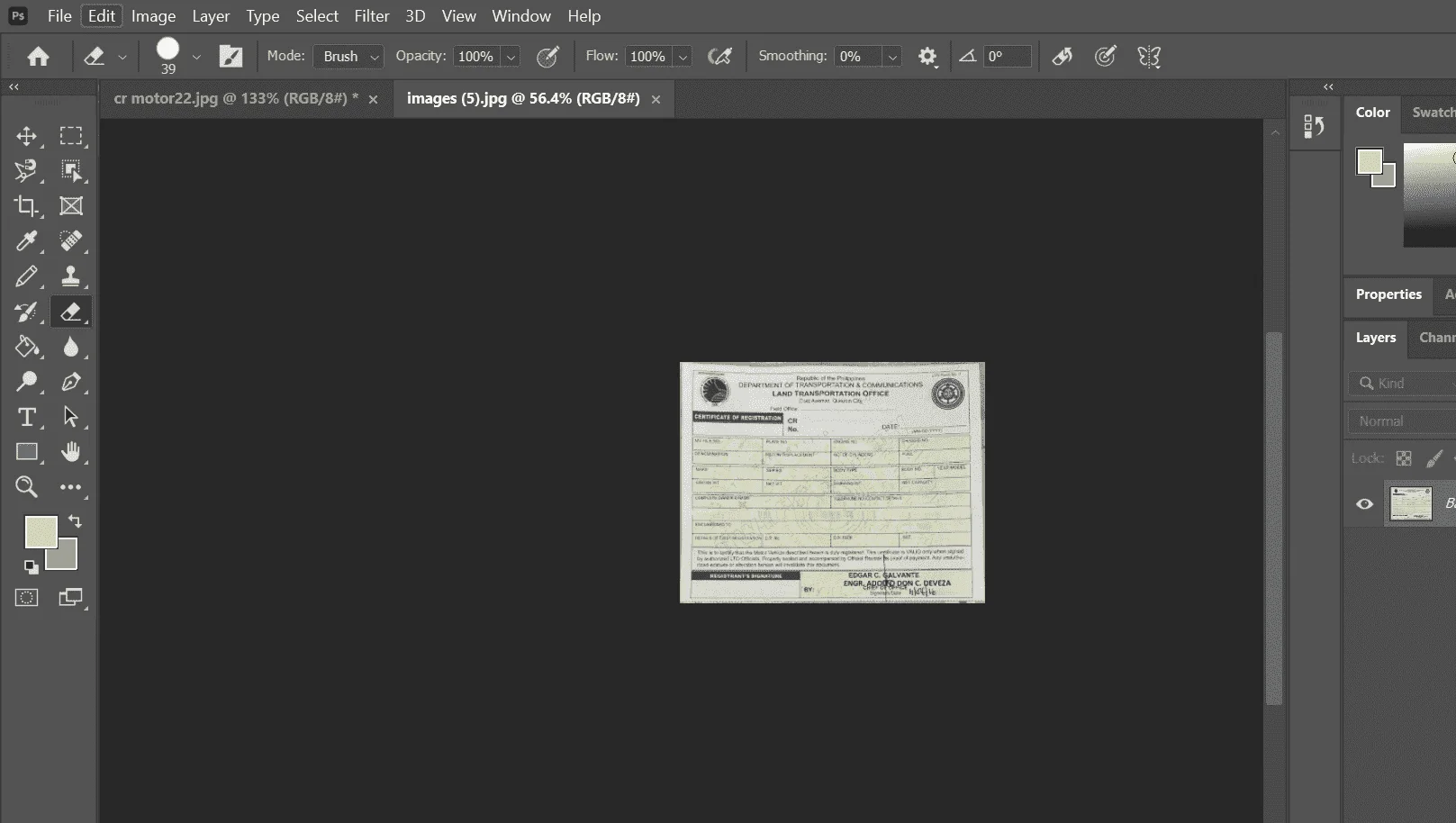Lock image pixels in Layers panel
Viewport: 1456px width, 823px height.
tap(1434, 458)
